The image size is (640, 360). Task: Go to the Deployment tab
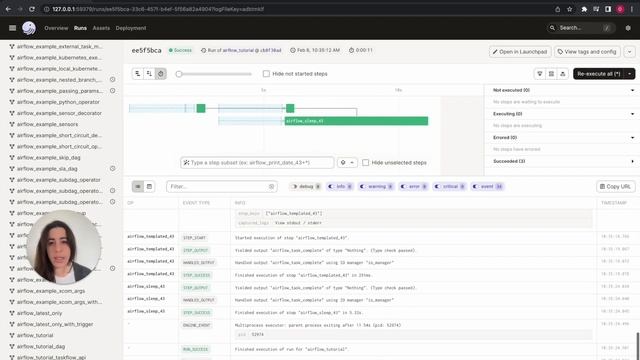coord(131,28)
